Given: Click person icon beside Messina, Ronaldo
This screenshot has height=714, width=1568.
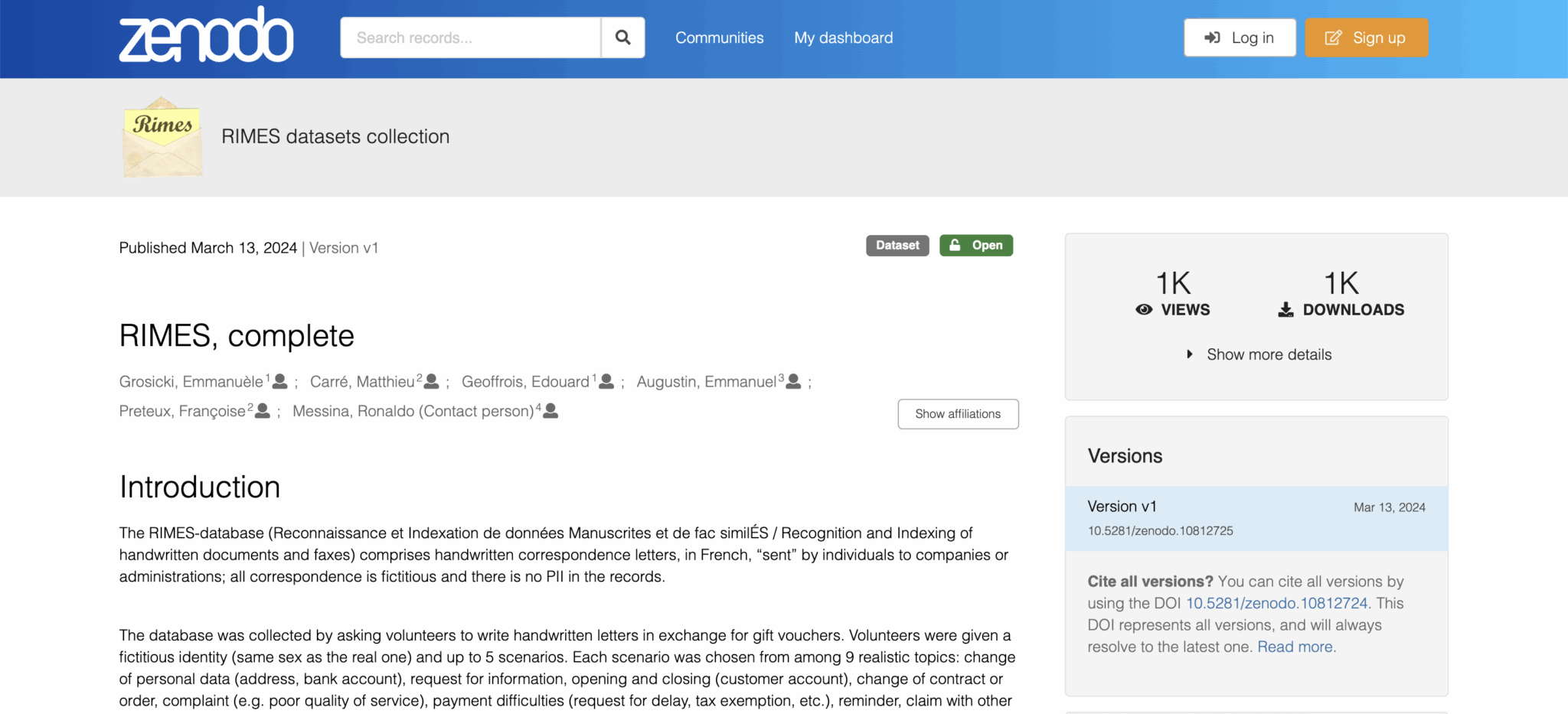Looking at the screenshot, I should point(550,411).
